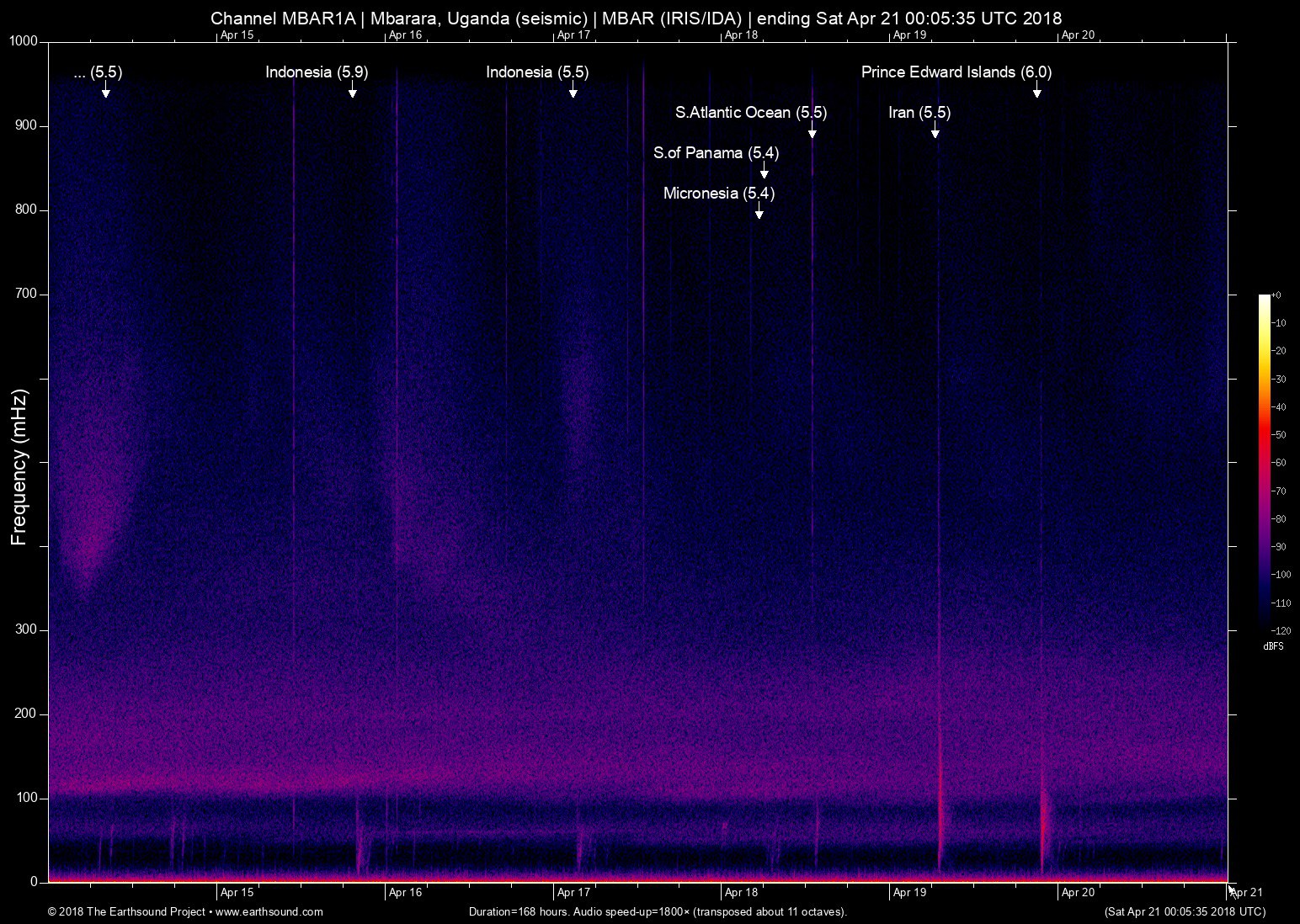Click the arrow below S.of Panama (5.4)
The width and height of the screenshot is (1300, 924).
click(x=764, y=172)
